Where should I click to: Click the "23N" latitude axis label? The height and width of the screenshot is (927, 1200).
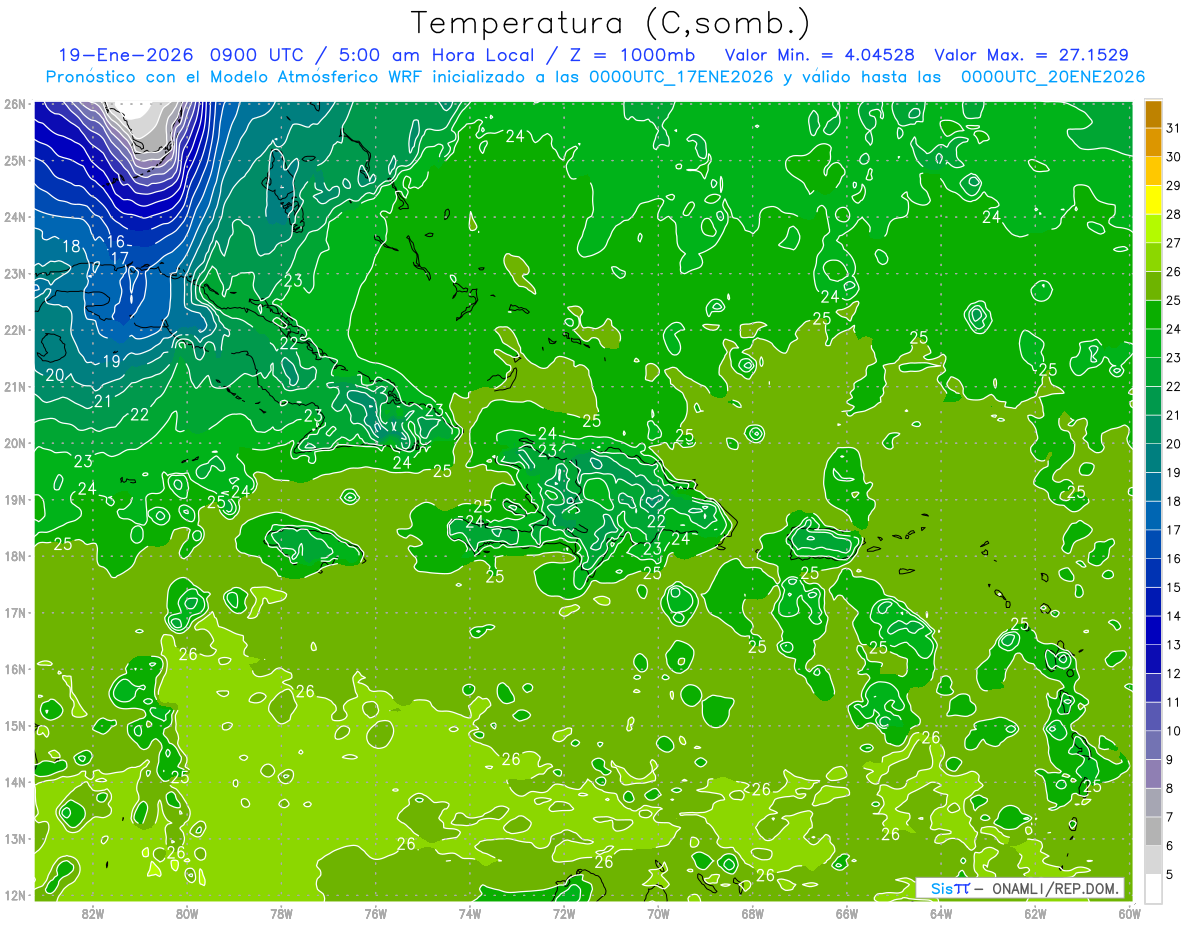[x=14, y=273]
